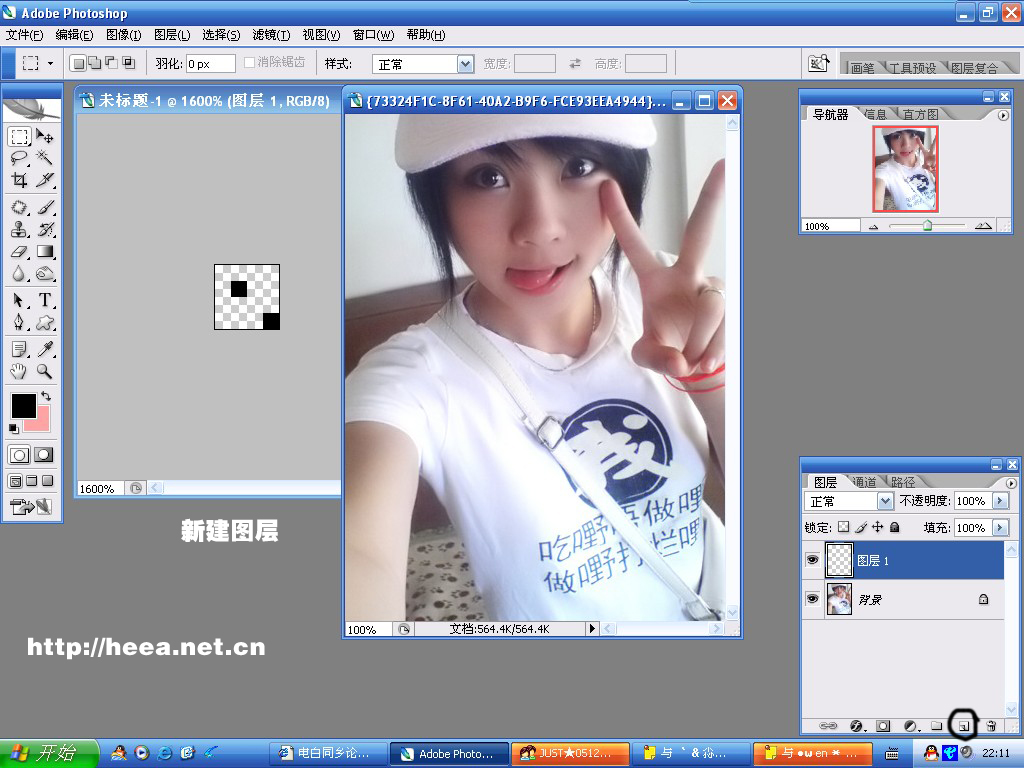This screenshot has width=1024, height=768.
Task: Toggle visibility of the 背景 layer
Action: point(812,599)
